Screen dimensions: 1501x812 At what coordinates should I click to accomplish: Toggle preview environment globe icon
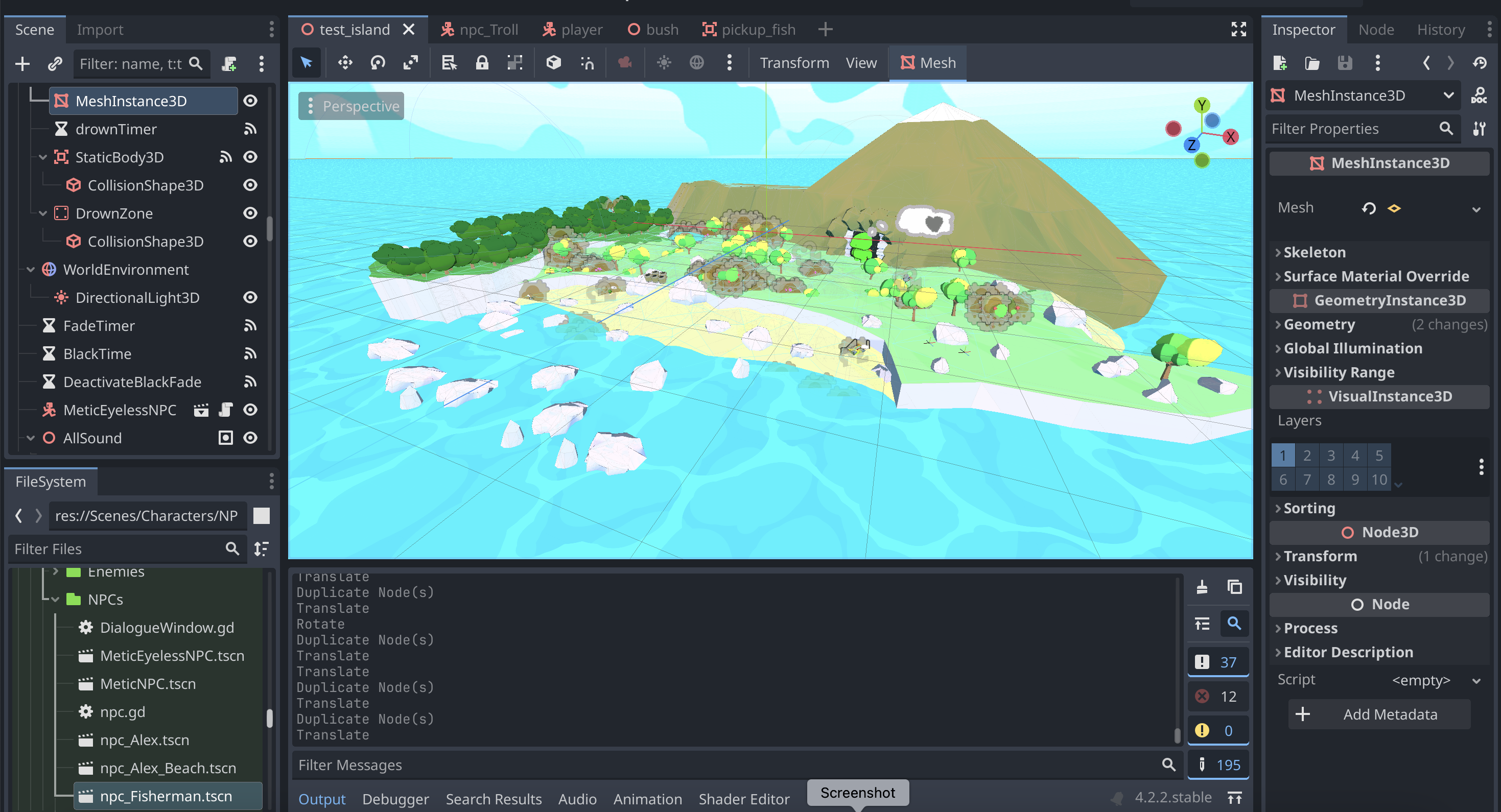(x=696, y=62)
